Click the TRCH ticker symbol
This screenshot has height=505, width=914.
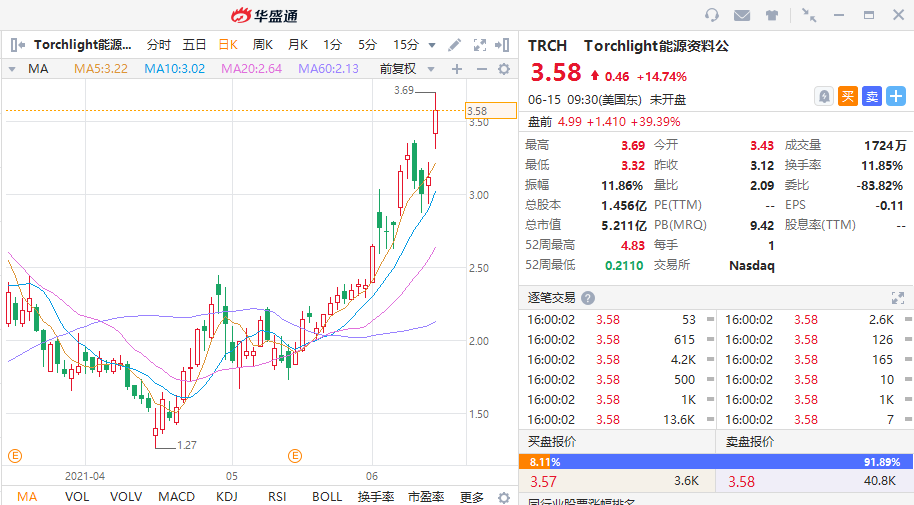click(547, 46)
